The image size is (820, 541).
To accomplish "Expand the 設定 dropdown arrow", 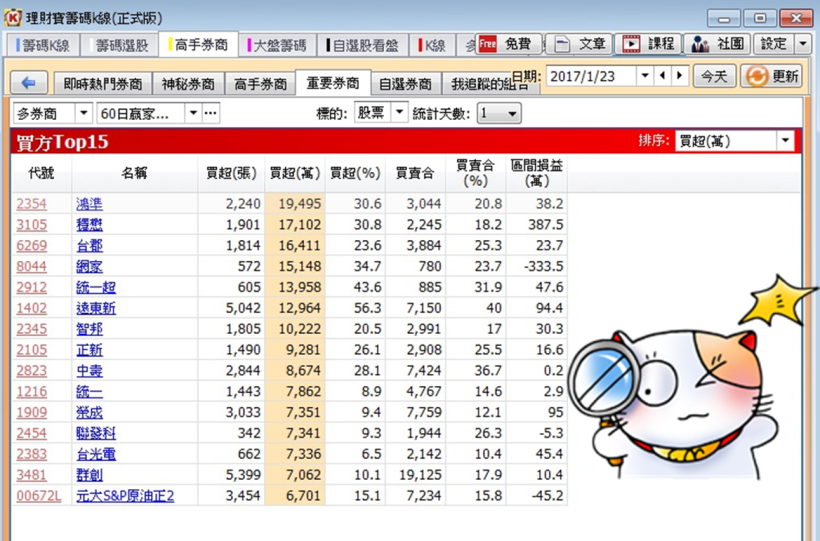I will coord(803,44).
